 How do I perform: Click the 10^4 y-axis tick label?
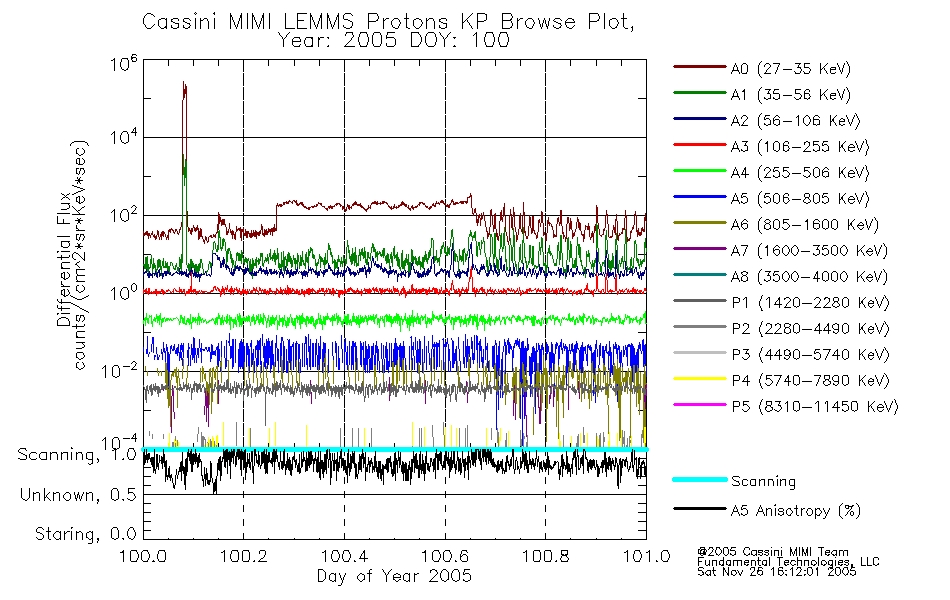(x=124, y=138)
